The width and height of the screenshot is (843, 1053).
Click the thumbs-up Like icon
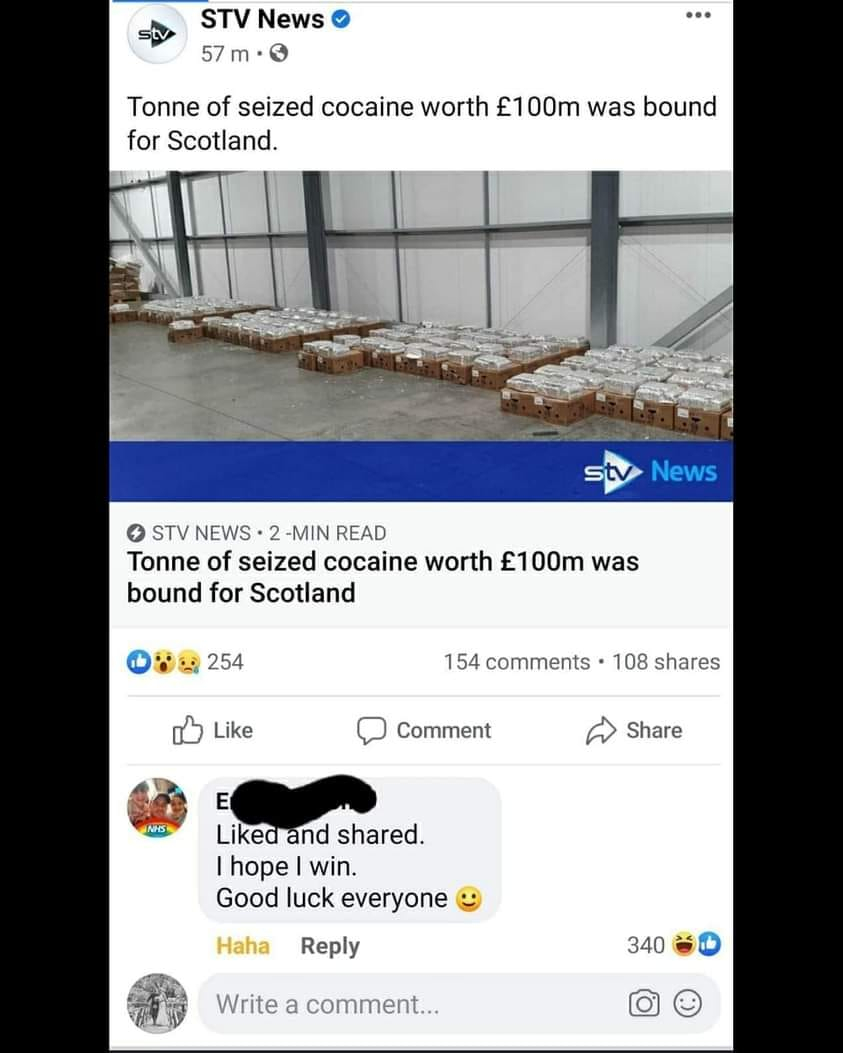click(x=187, y=730)
